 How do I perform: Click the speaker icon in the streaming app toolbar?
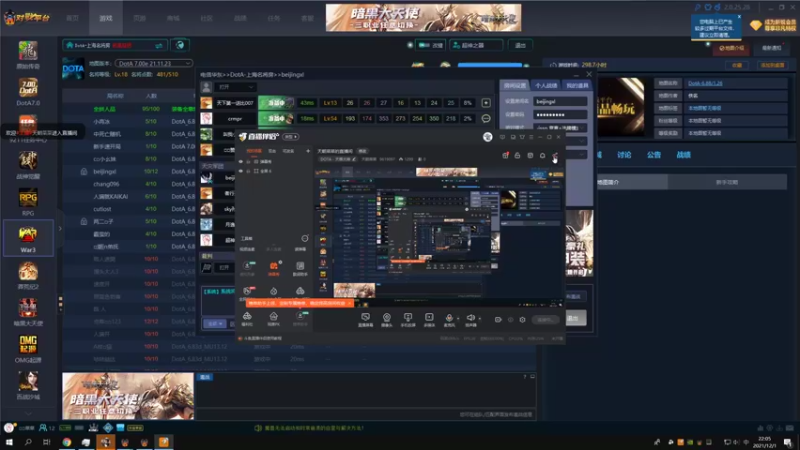click(x=470, y=318)
